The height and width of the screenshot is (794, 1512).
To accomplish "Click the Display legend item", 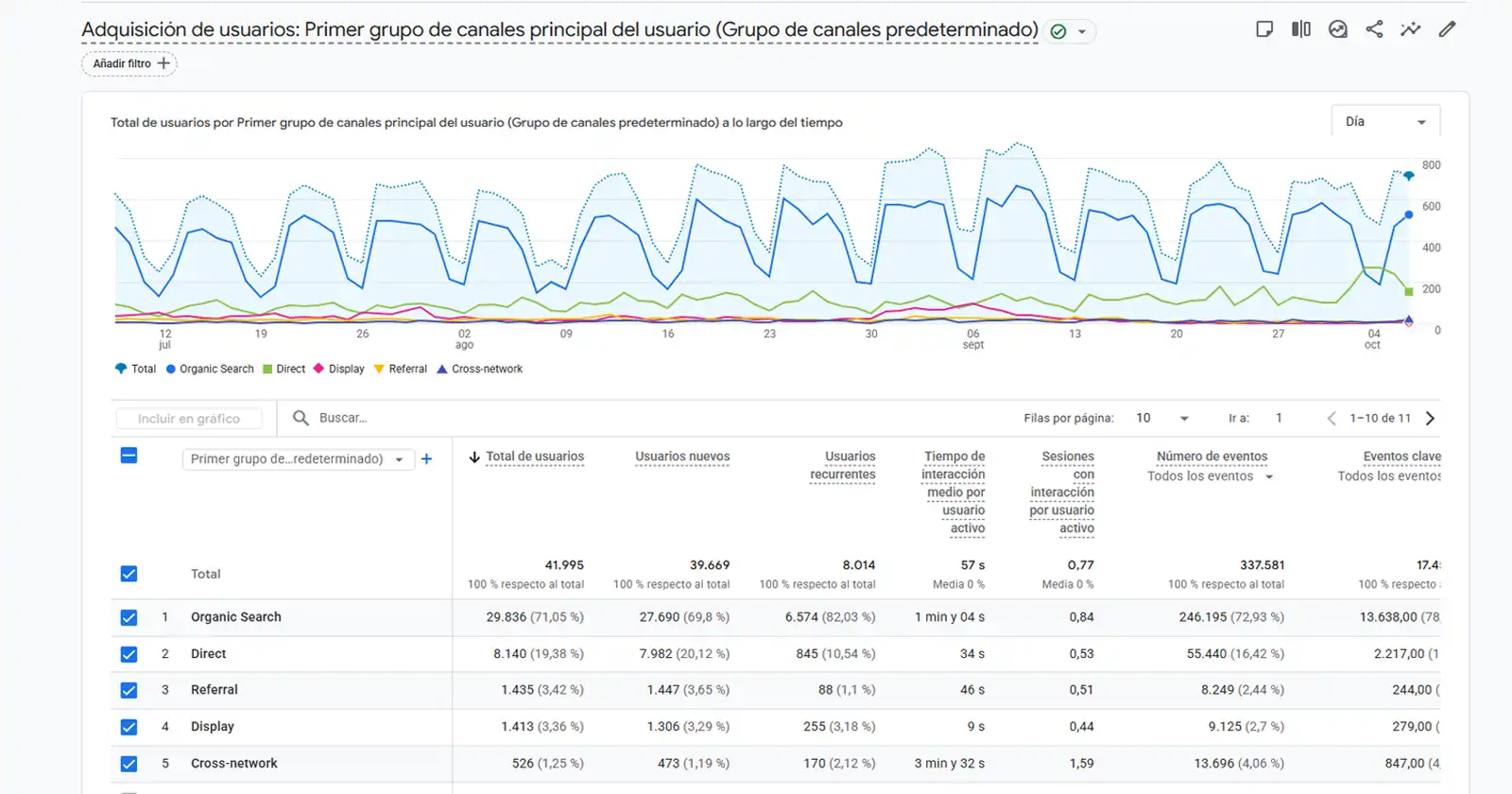I will click(x=339, y=369).
